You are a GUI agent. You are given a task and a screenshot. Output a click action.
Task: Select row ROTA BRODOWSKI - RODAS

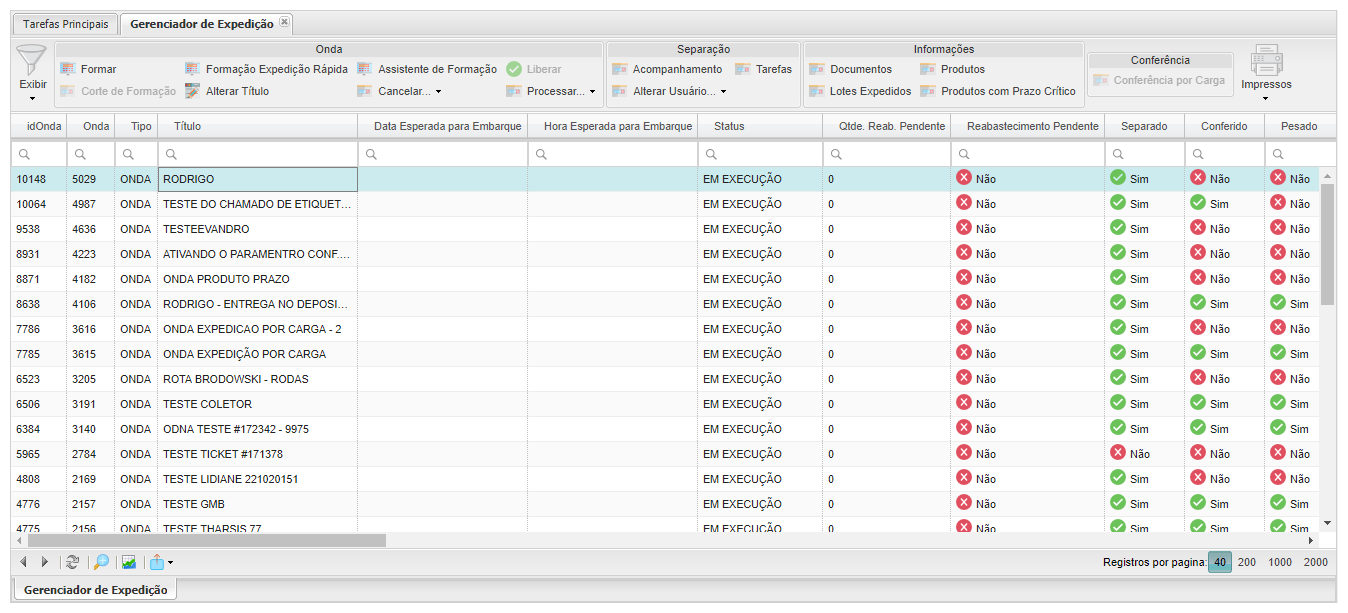(x=665, y=379)
